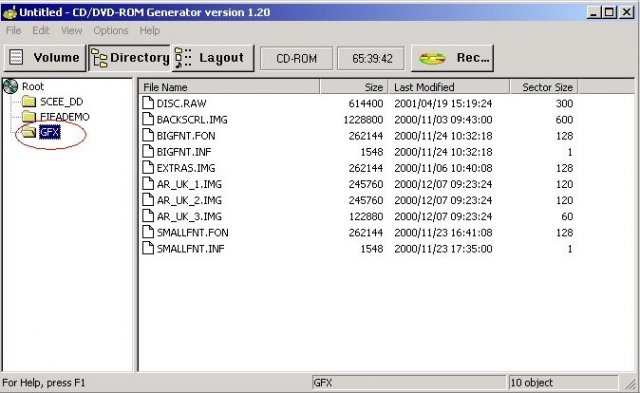The width and height of the screenshot is (640, 393).
Task: Click sector size 300 of DISC.RAW
Action: click(564, 104)
